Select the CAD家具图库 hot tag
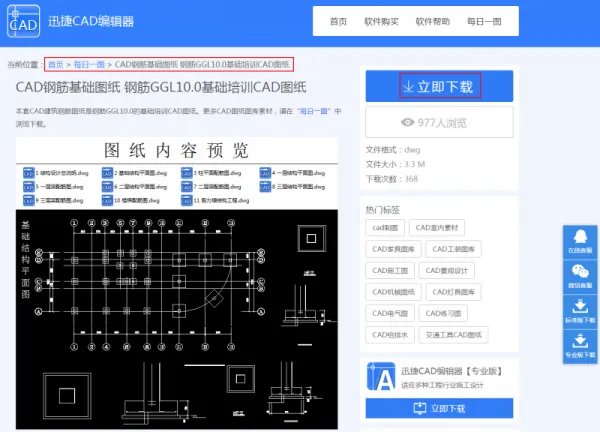Image resolution: width=600 pixels, height=432 pixels. [x=393, y=249]
